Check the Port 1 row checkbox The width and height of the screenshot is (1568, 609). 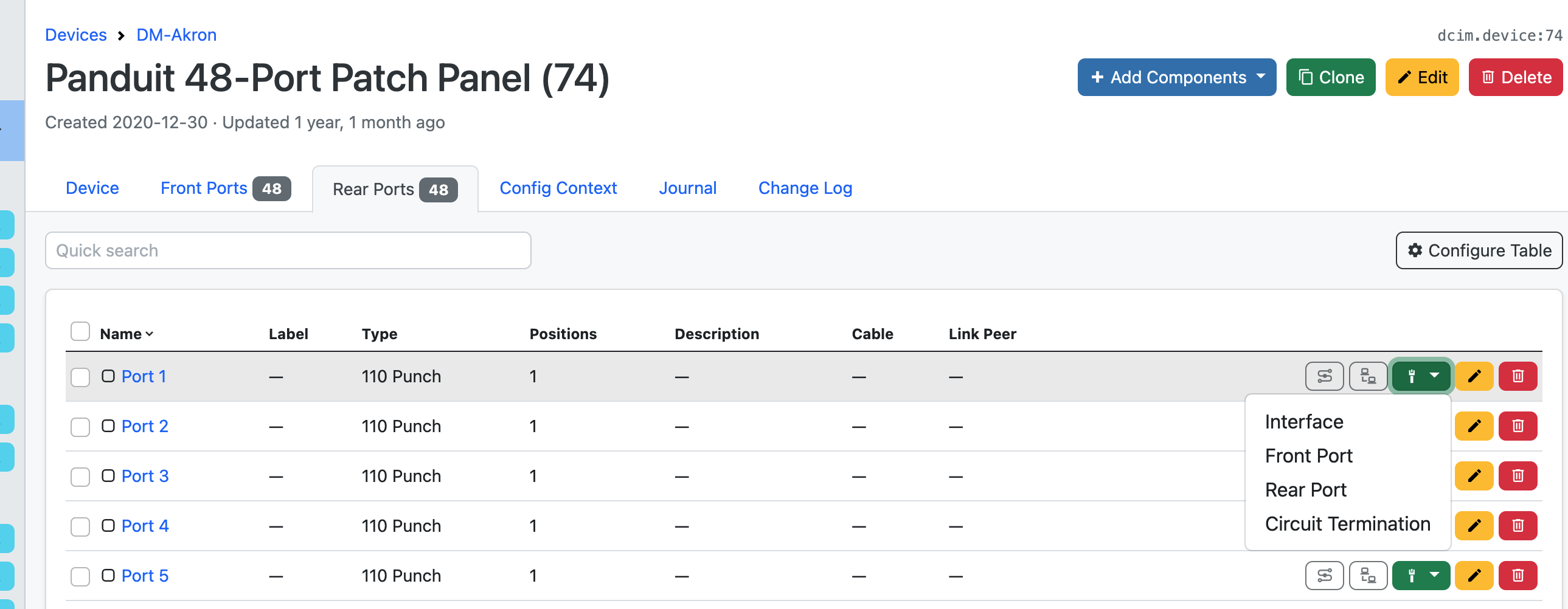coord(80,377)
